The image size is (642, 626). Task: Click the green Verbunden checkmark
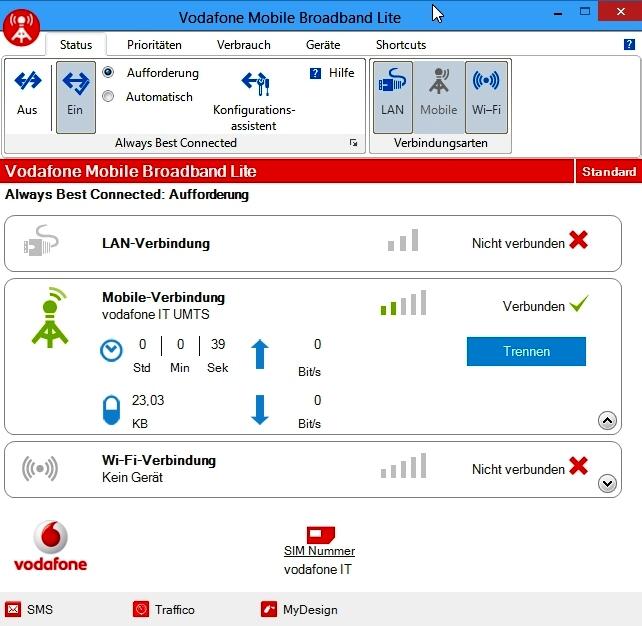click(x=579, y=303)
